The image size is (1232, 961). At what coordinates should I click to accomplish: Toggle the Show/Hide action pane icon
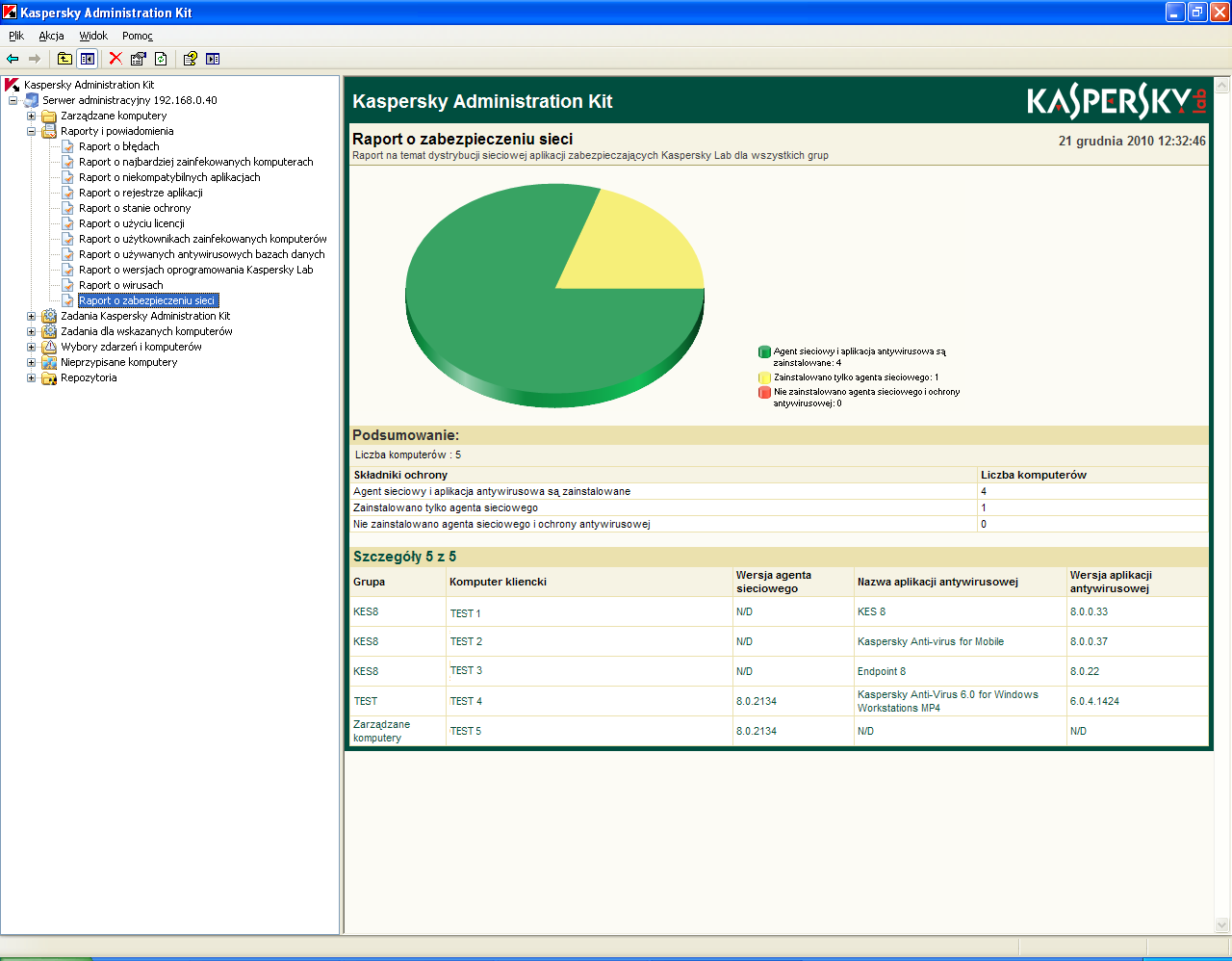click(213, 59)
